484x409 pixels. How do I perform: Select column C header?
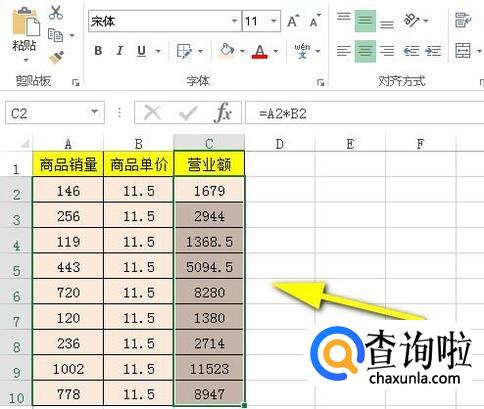[209, 144]
